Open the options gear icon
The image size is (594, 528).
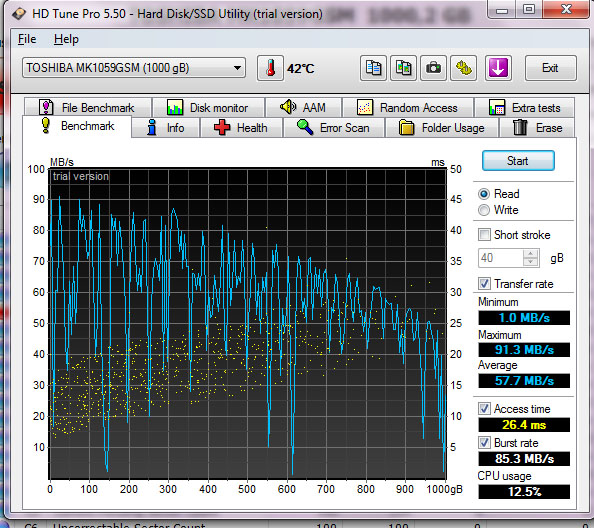pyautogui.click(x=463, y=68)
